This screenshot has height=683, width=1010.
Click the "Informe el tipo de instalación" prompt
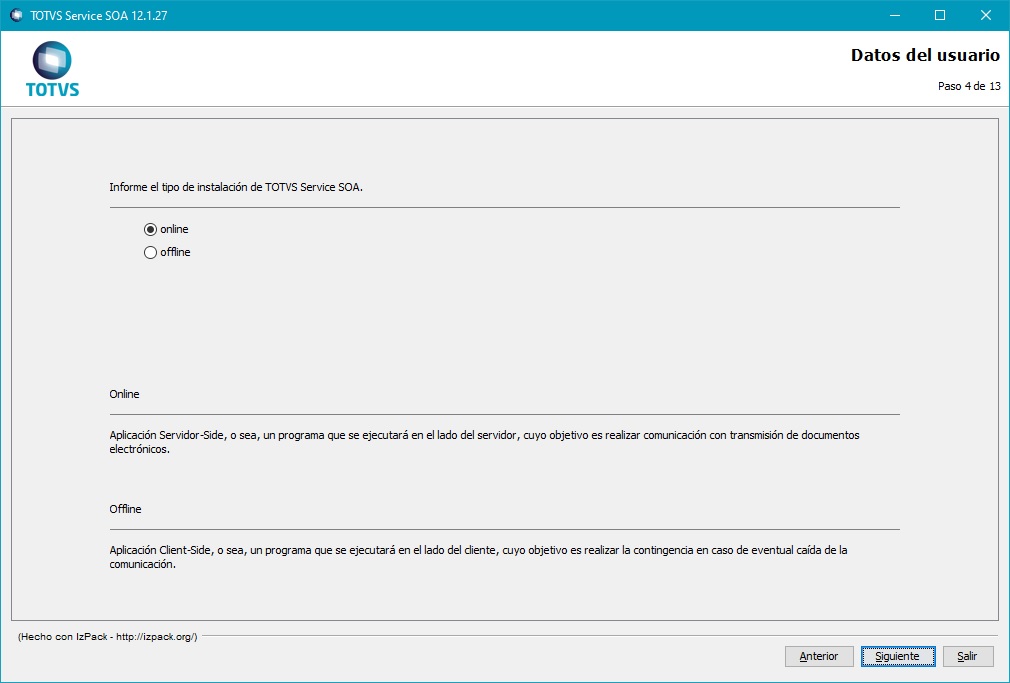point(236,188)
